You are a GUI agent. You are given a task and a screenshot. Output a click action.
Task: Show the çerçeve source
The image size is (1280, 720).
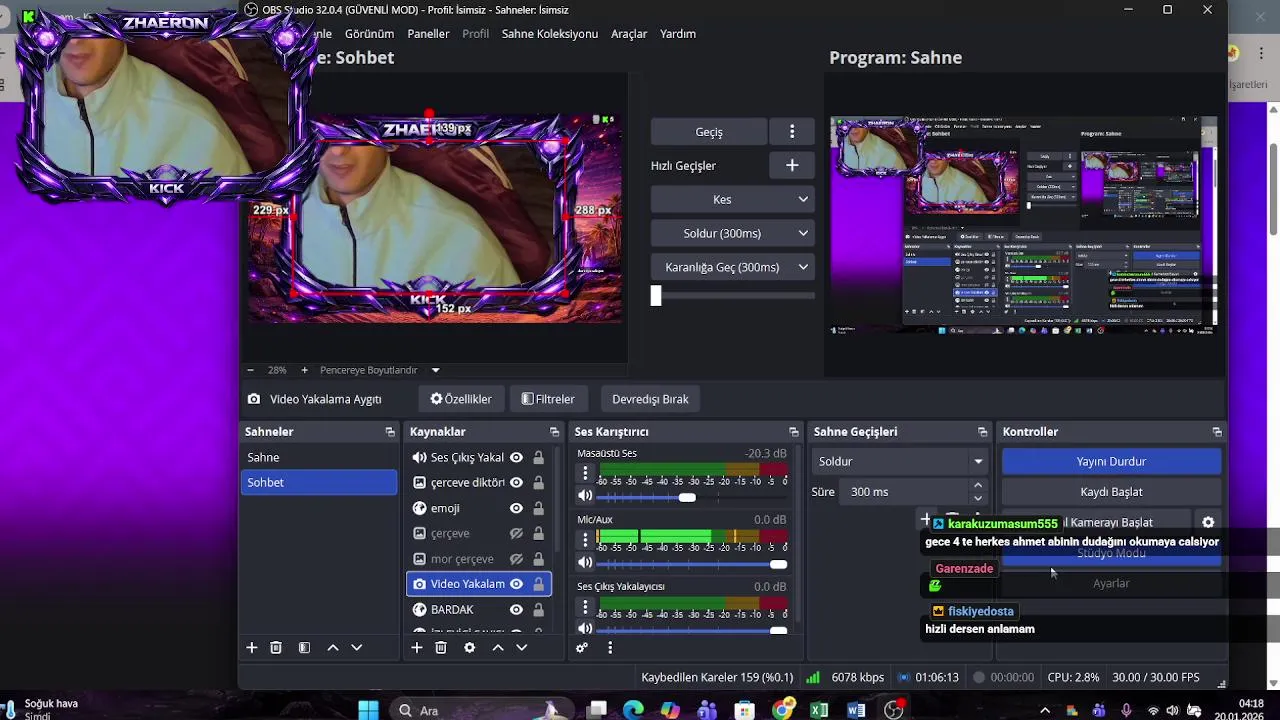click(x=516, y=534)
